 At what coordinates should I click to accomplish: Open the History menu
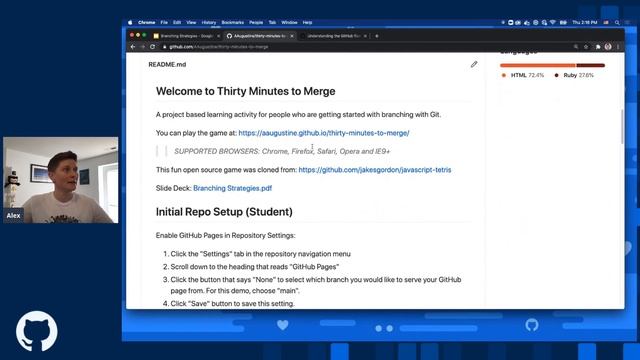(209, 22)
